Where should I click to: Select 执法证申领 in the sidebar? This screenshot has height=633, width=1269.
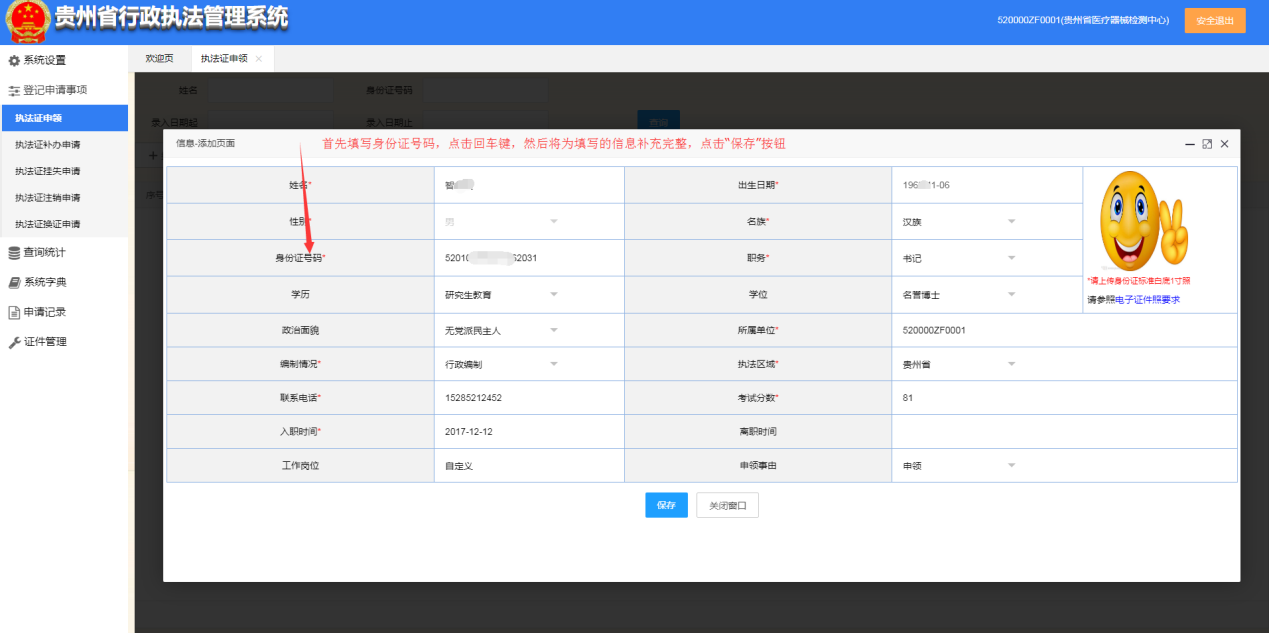(64, 118)
